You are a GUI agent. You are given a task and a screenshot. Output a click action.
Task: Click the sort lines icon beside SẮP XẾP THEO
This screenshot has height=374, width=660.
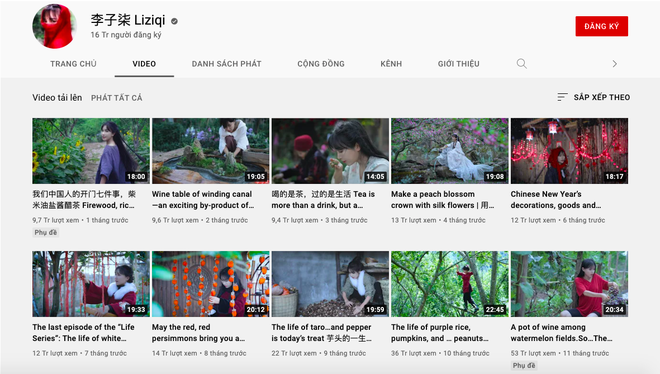point(562,97)
